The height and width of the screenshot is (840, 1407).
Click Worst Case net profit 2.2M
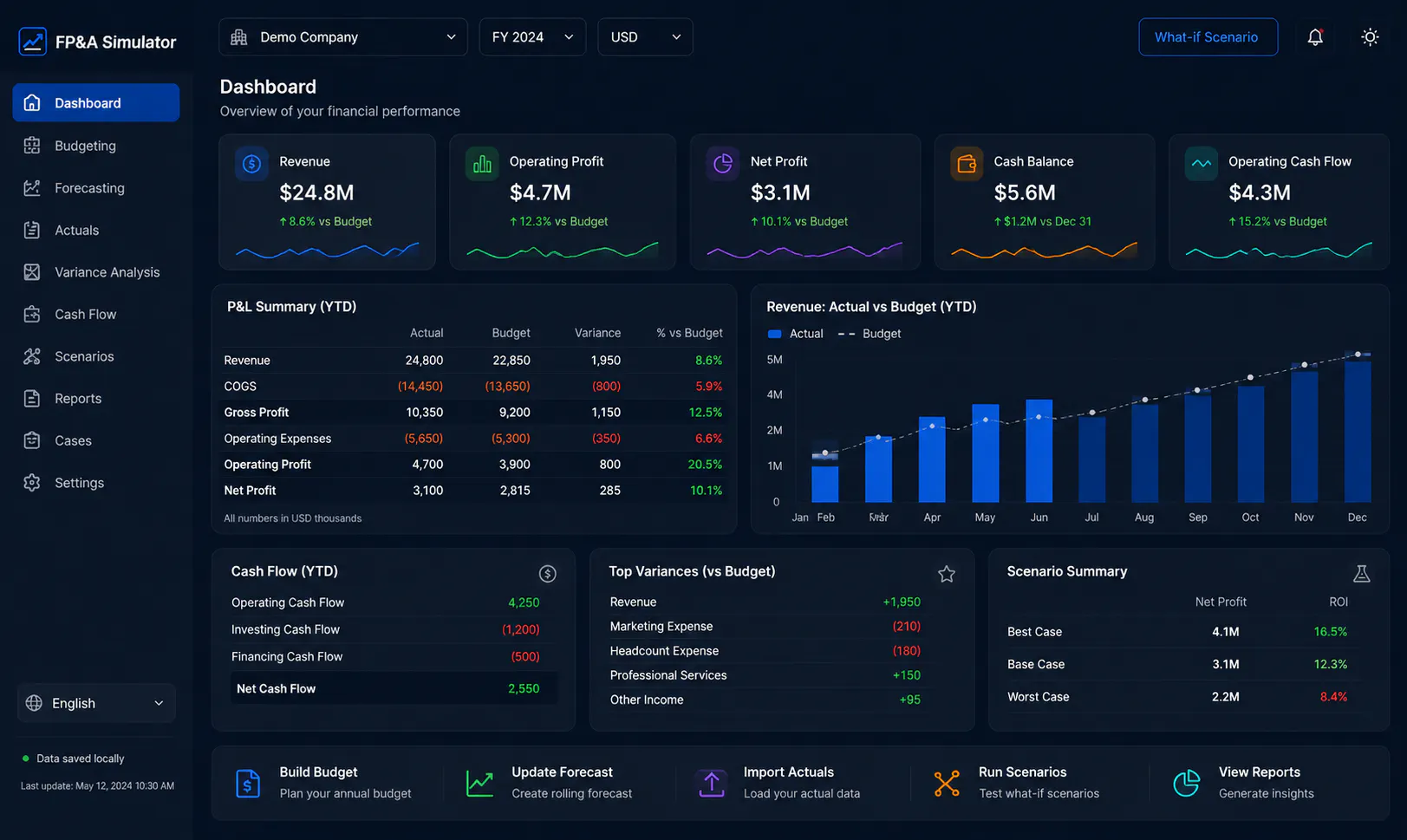click(1226, 697)
